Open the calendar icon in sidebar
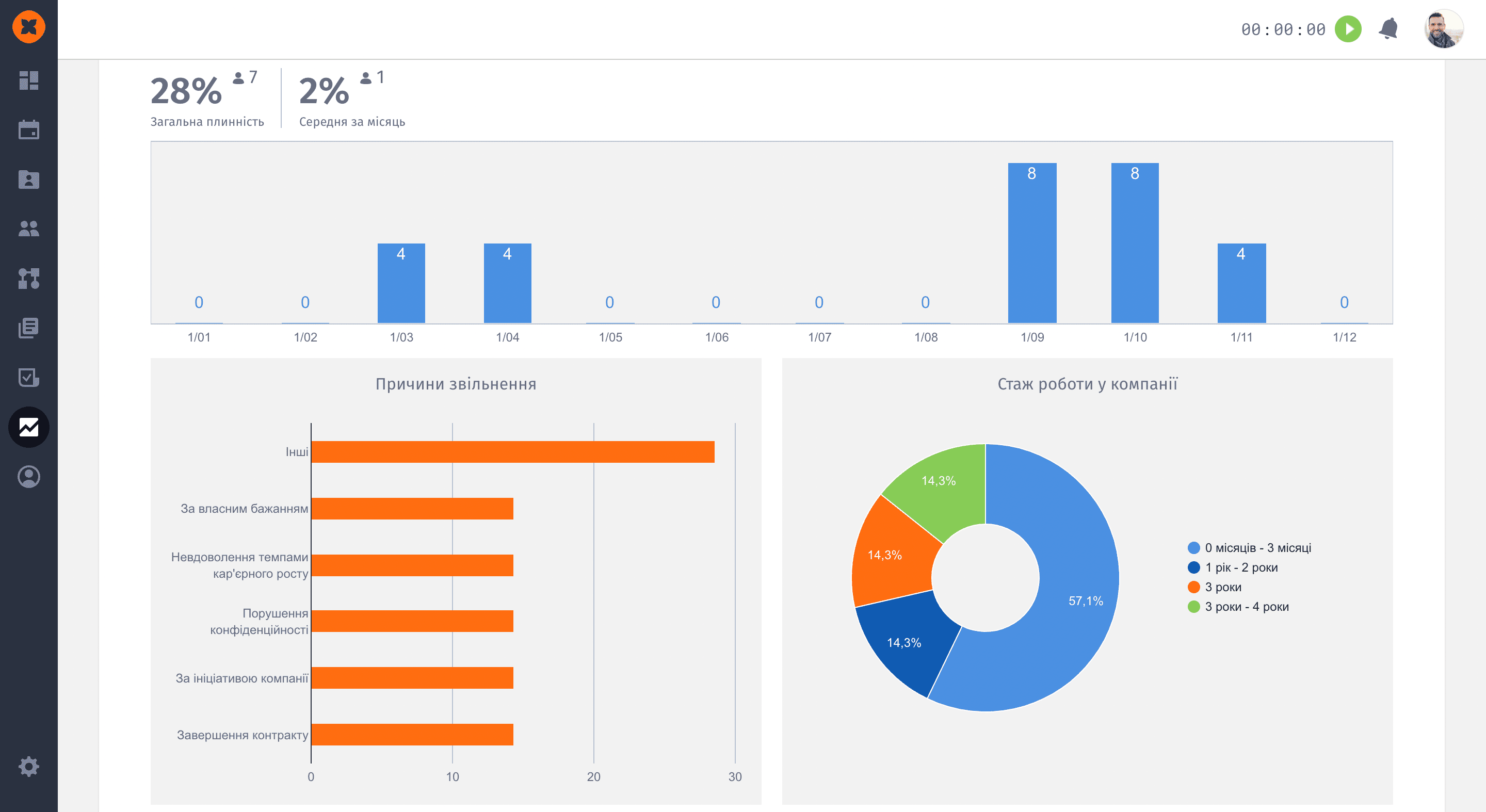Image resolution: width=1486 pixels, height=812 pixels. pyautogui.click(x=29, y=130)
